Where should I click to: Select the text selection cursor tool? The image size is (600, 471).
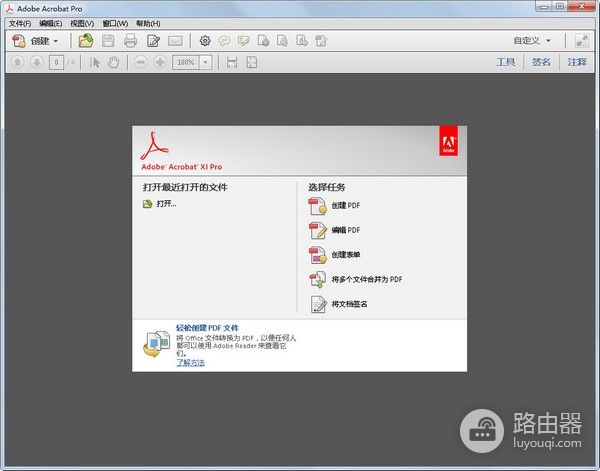(94, 62)
